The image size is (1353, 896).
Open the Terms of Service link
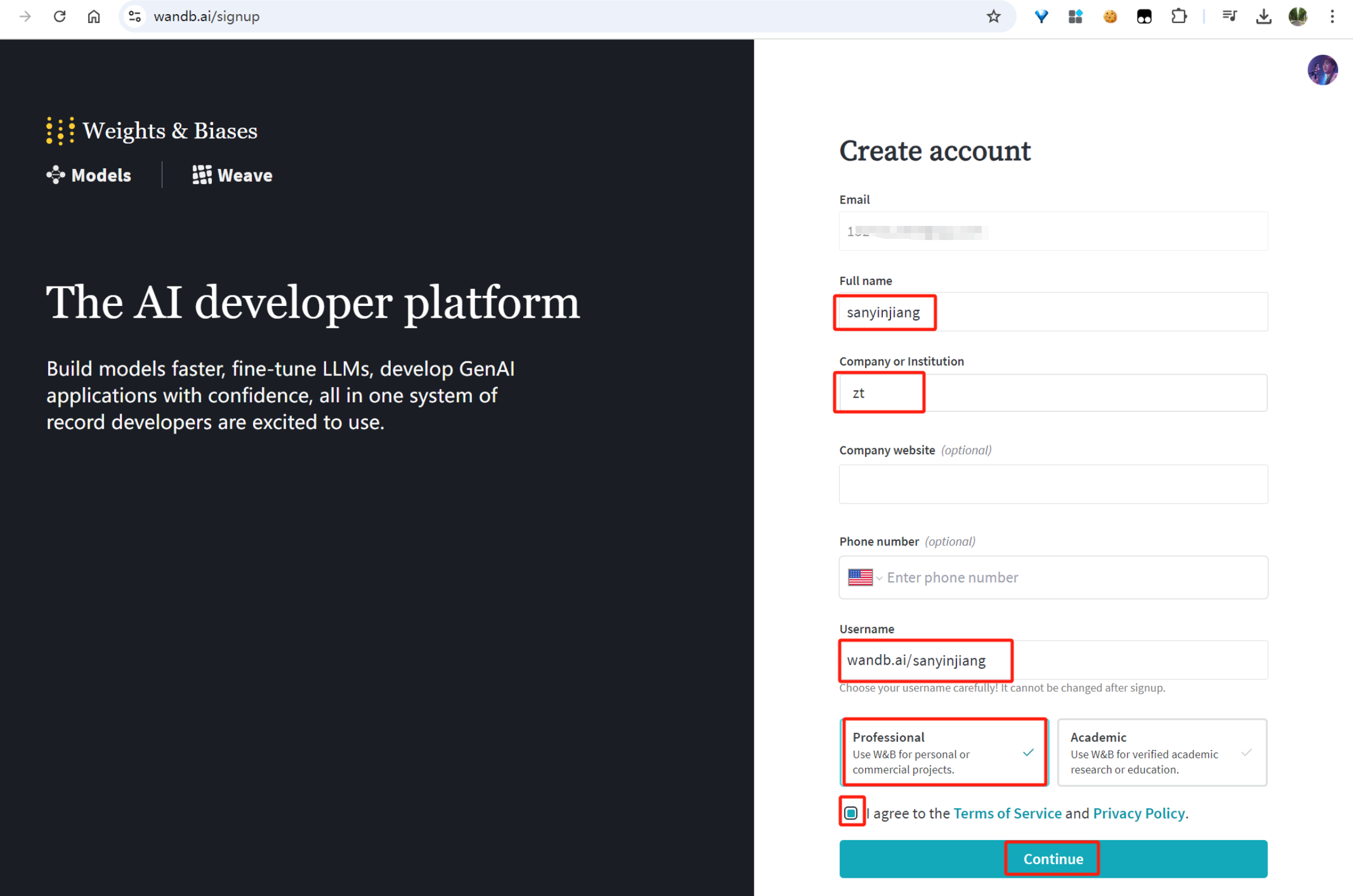coord(1007,812)
